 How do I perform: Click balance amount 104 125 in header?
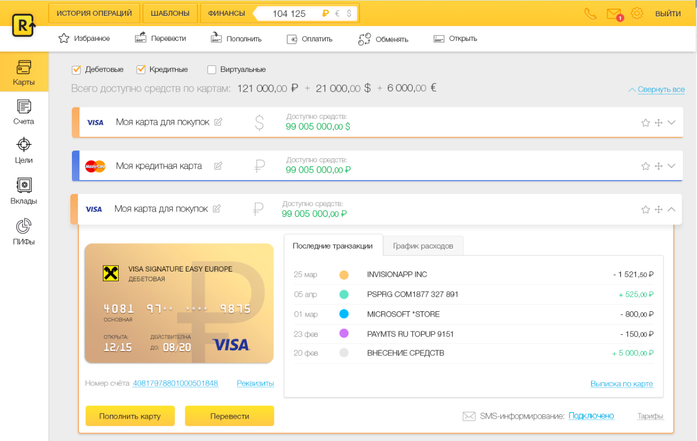[x=289, y=14]
